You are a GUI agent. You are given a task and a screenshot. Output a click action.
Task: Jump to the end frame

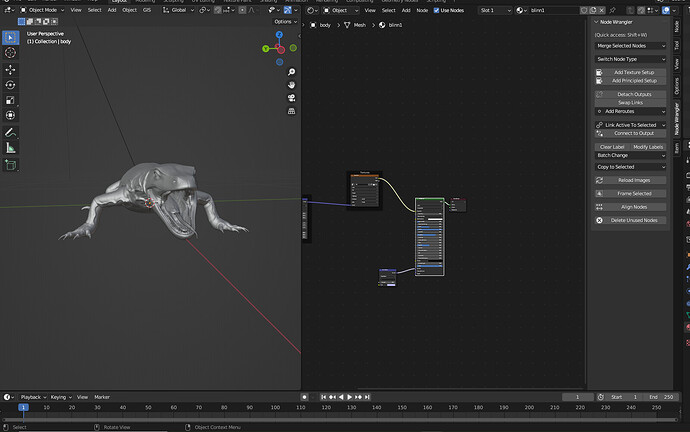point(367,397)
